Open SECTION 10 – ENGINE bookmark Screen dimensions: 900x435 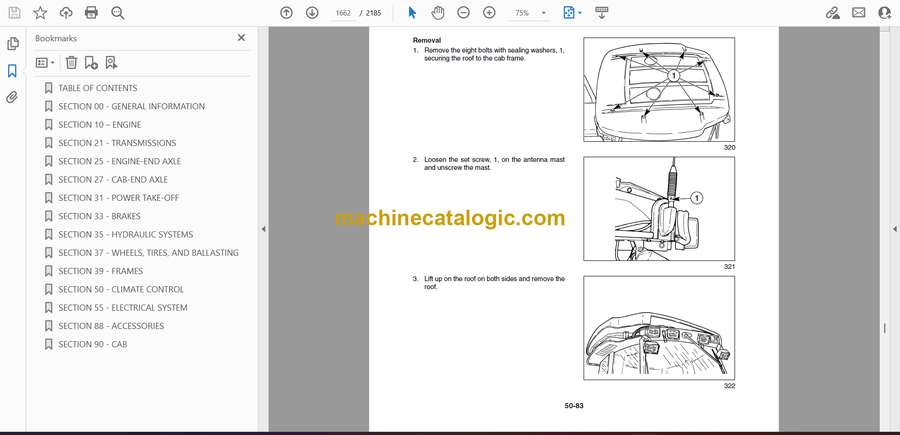tap(99, 125)
